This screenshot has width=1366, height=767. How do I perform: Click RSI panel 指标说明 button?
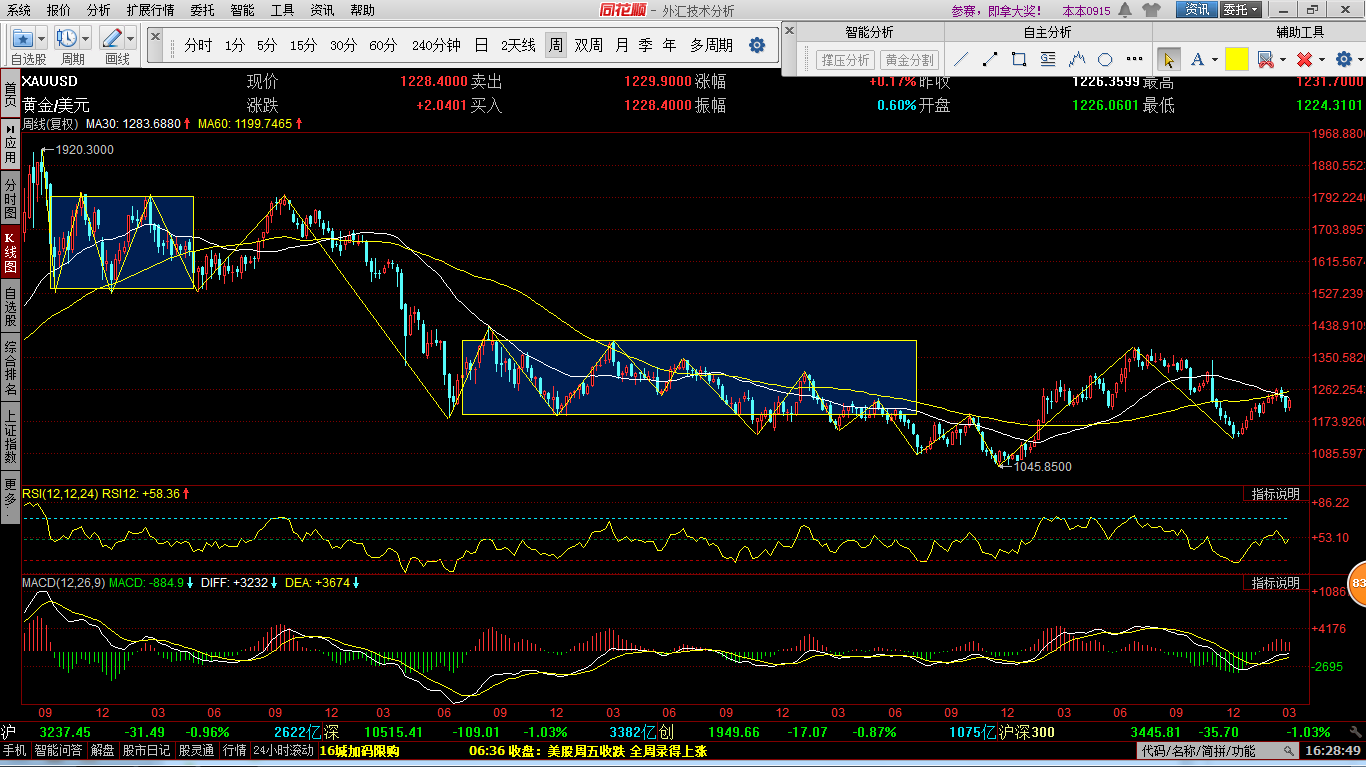click(1275, 494)
